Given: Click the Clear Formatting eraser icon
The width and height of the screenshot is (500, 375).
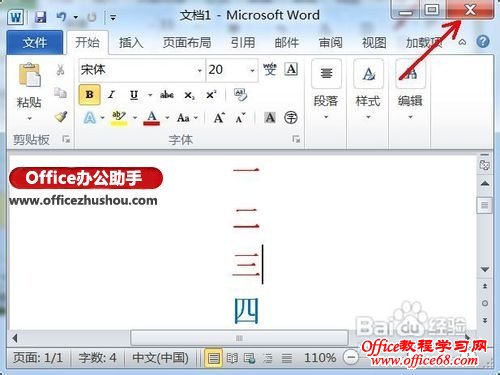Looking at the screenshot, I should point(240,95).
